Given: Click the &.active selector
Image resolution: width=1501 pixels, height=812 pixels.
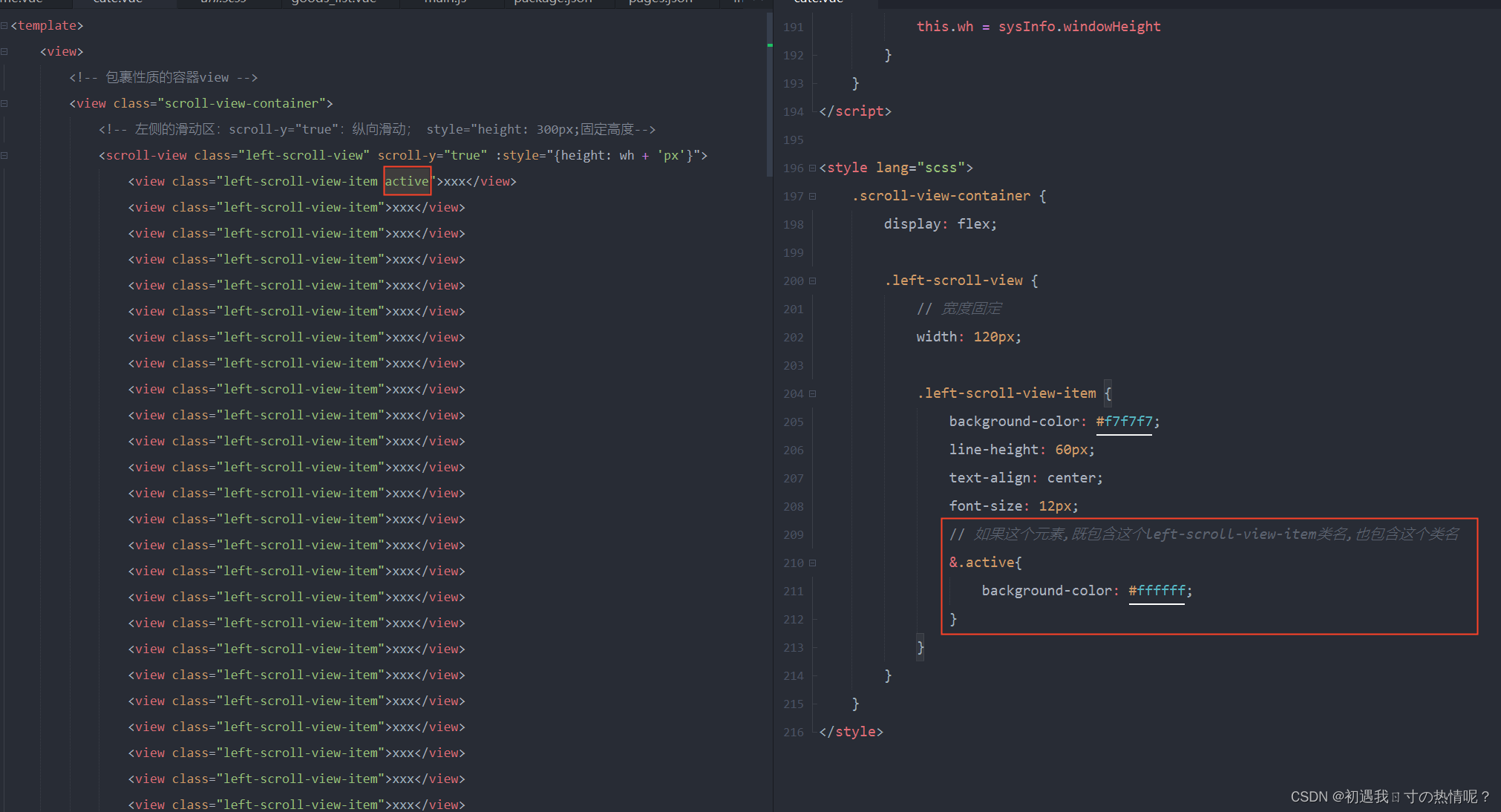Looking at the screenshot, I should pos(981,563).
